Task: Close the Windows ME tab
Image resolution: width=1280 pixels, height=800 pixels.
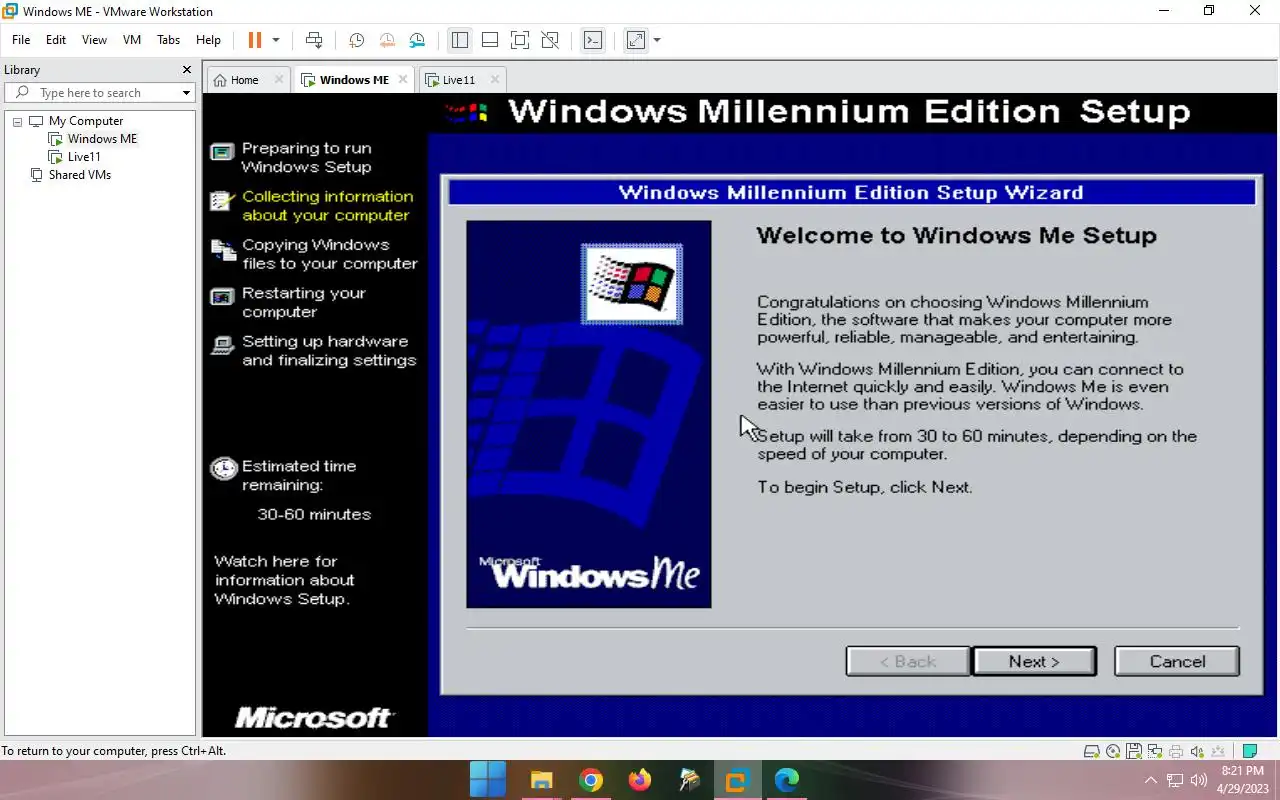Action: [403, 79]
